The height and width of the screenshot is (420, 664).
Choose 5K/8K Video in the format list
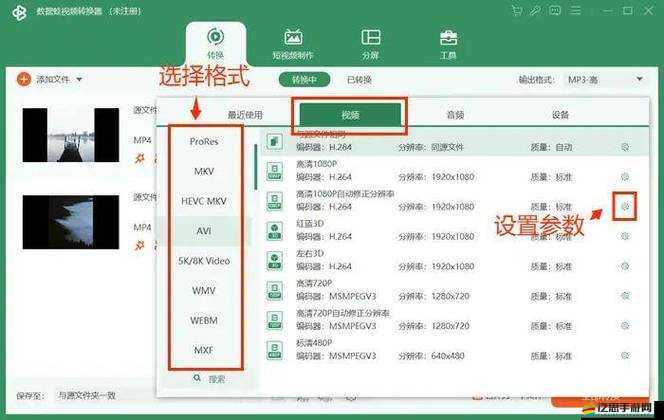coord(204,261)
